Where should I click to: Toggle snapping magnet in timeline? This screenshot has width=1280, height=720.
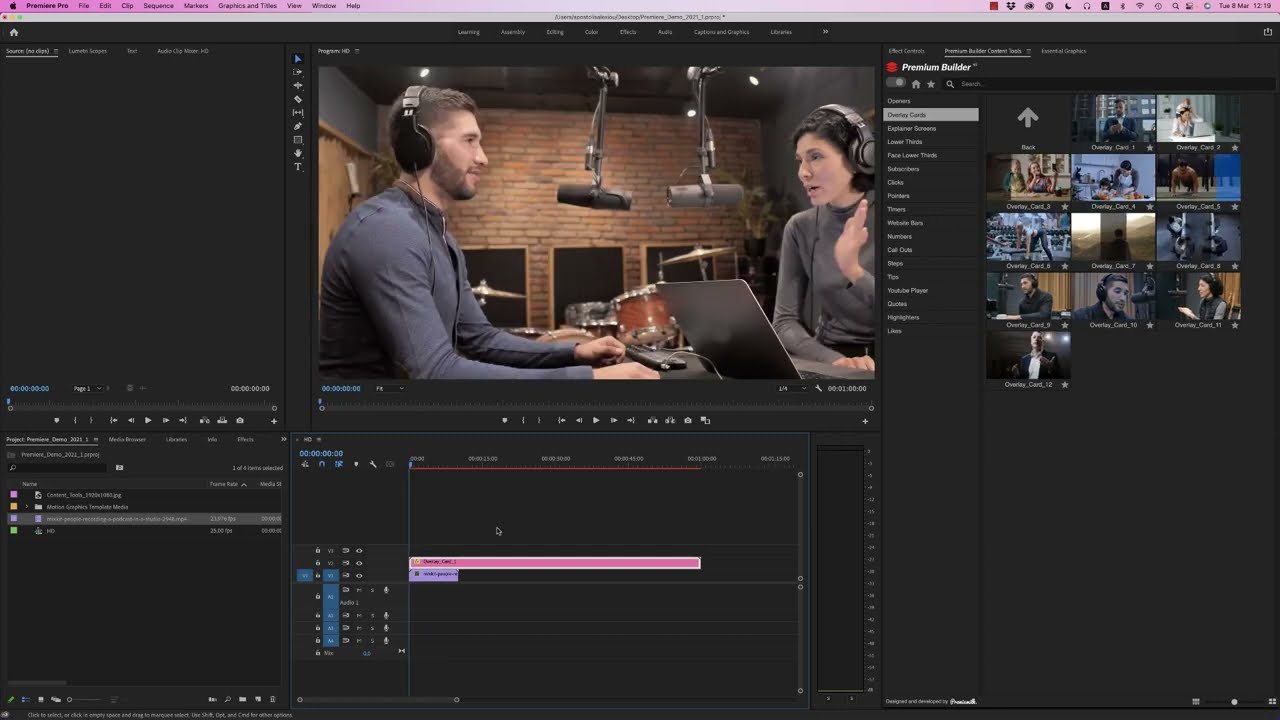pos(322,464)
